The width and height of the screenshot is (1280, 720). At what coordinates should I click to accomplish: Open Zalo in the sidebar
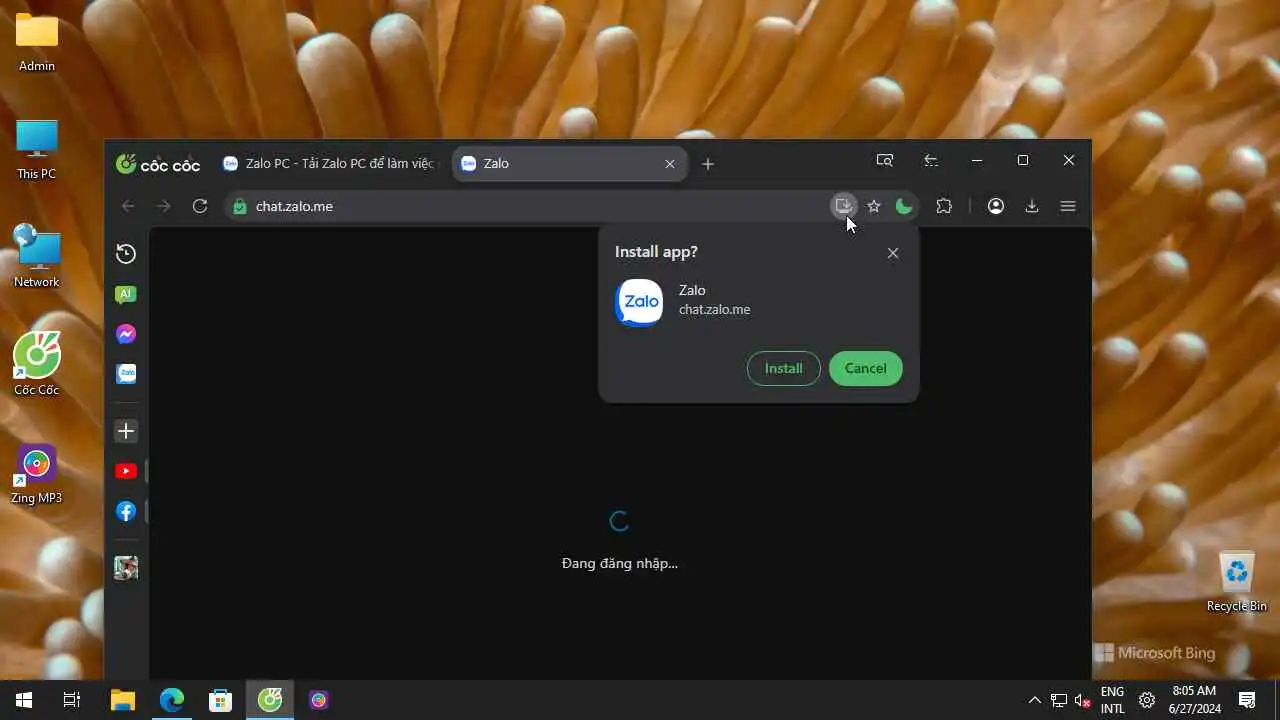(x=126, y=374)
